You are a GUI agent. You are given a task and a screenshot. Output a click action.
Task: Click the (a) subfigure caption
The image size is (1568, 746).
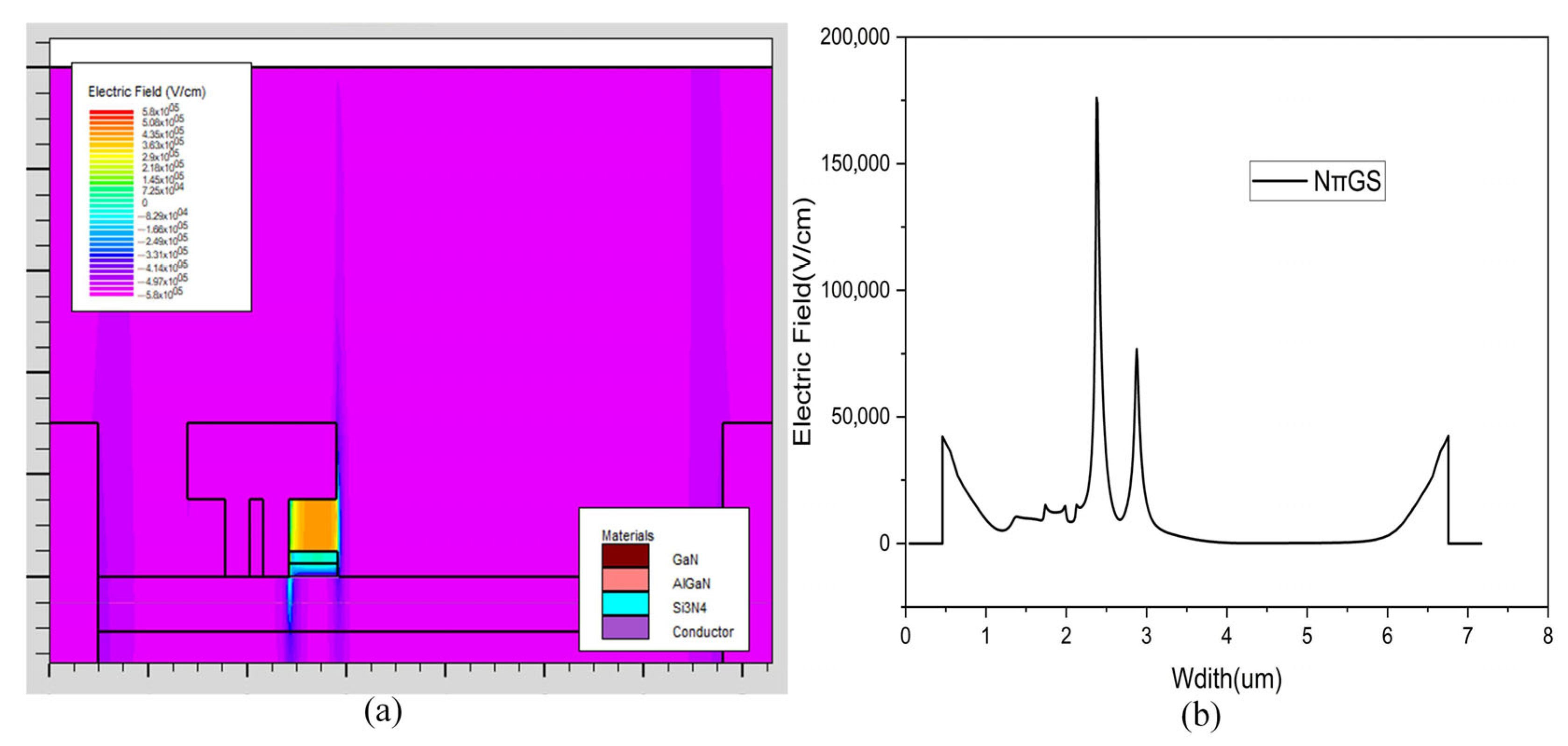tap(383, 711)
